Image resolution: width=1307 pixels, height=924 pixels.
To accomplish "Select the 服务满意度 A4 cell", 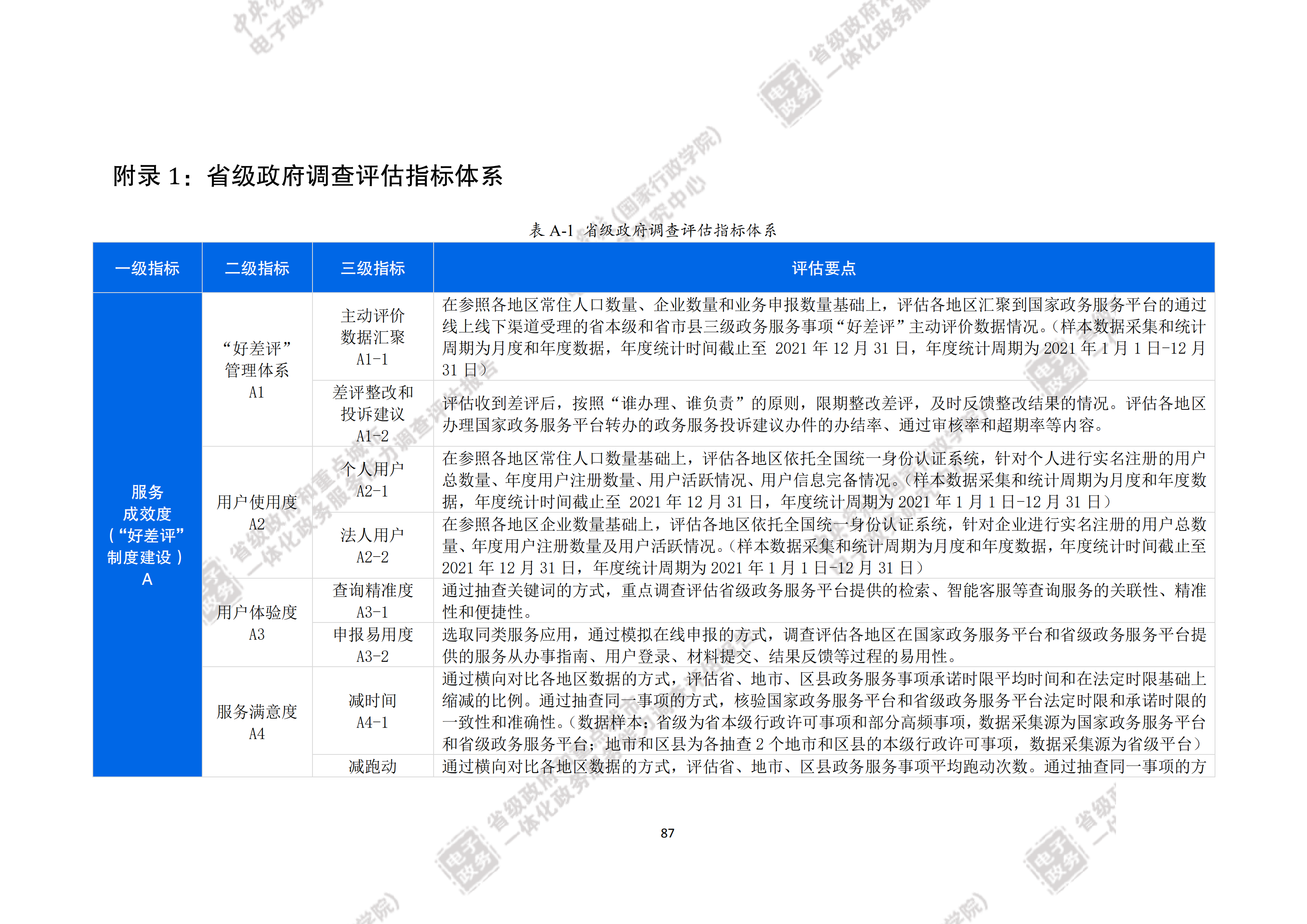I will coord(257,722).
